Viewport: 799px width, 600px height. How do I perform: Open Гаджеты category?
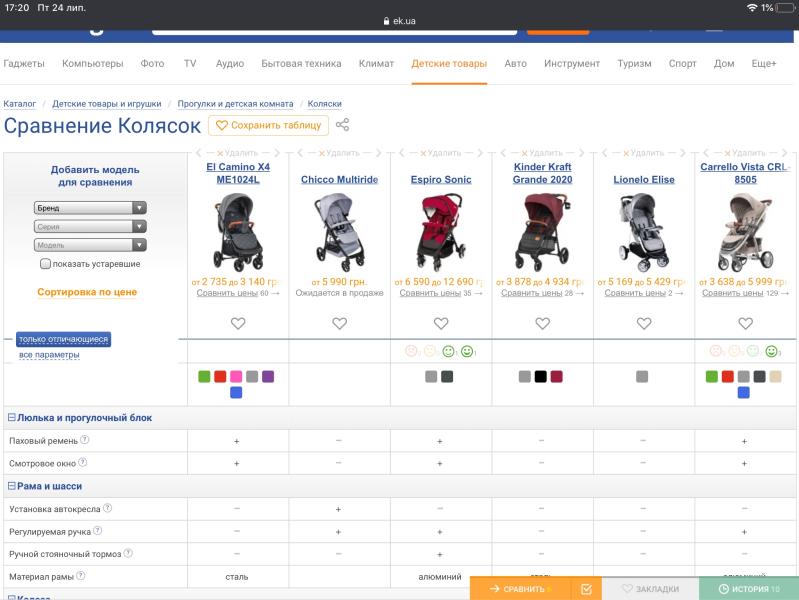coord(24,63)
